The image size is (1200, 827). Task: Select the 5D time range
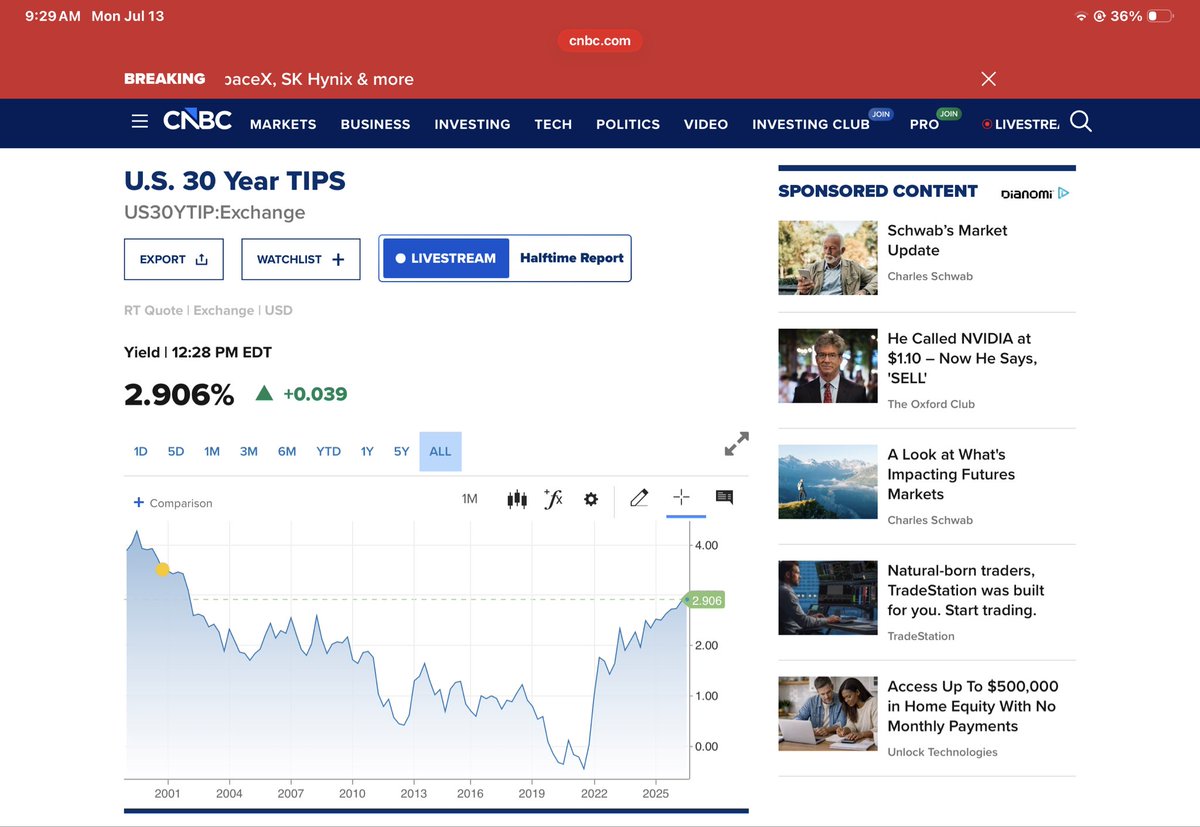tap(176, 451)
